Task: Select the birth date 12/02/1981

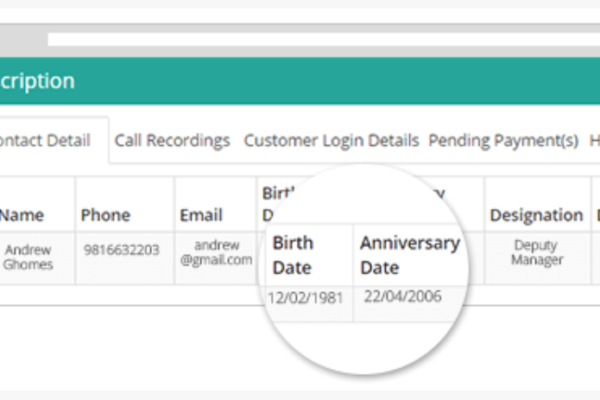Action: pos(305,298)
